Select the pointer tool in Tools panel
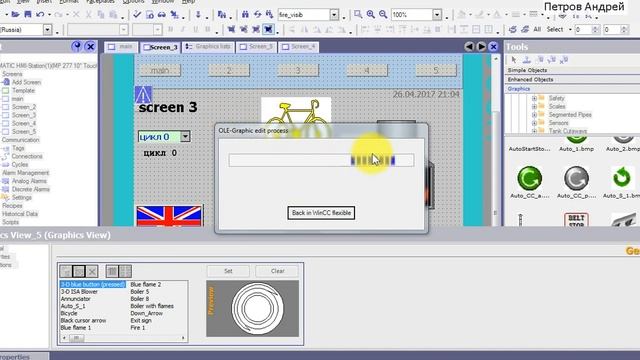 pyautogui.click(x=514, y=60)
